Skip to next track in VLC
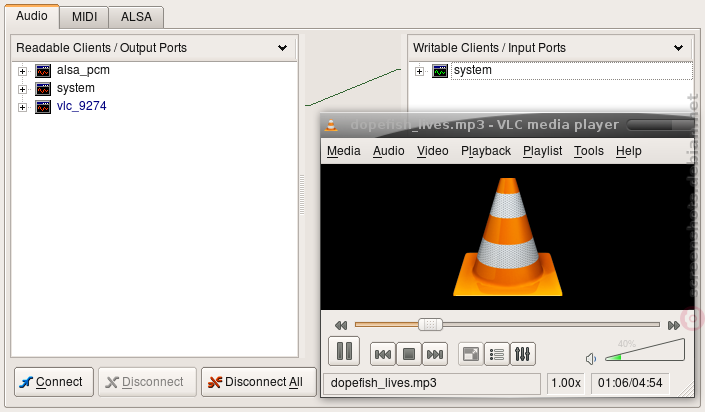The height and width of the screenshot is (412, 705). [435, 354]
